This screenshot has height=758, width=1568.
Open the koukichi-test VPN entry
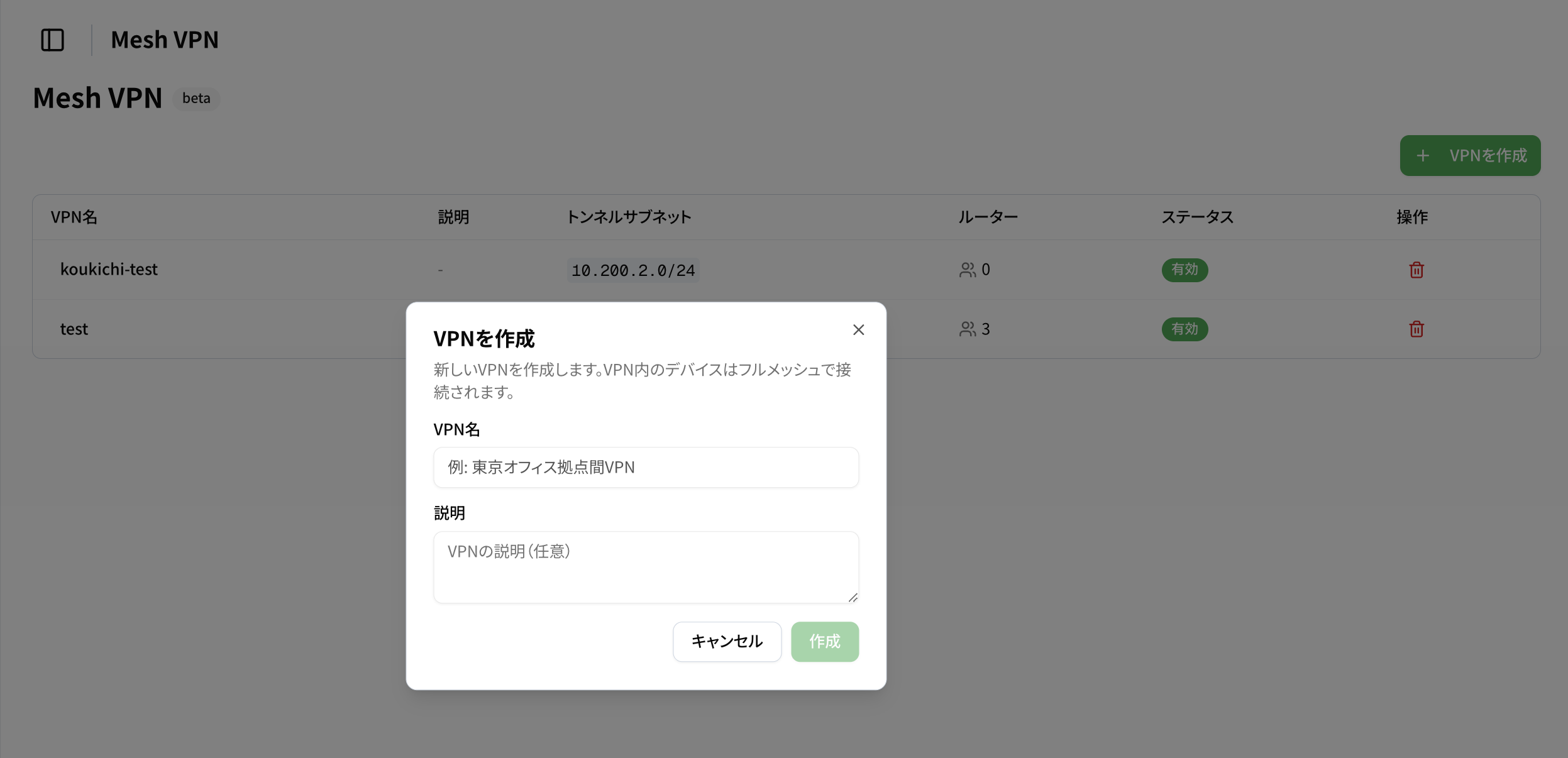[x=109, y=270]
